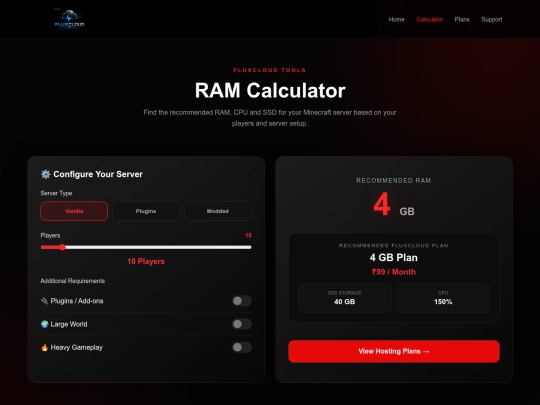Click the FLUXCLOUD TOOLS caption

(x=270, y=70)
